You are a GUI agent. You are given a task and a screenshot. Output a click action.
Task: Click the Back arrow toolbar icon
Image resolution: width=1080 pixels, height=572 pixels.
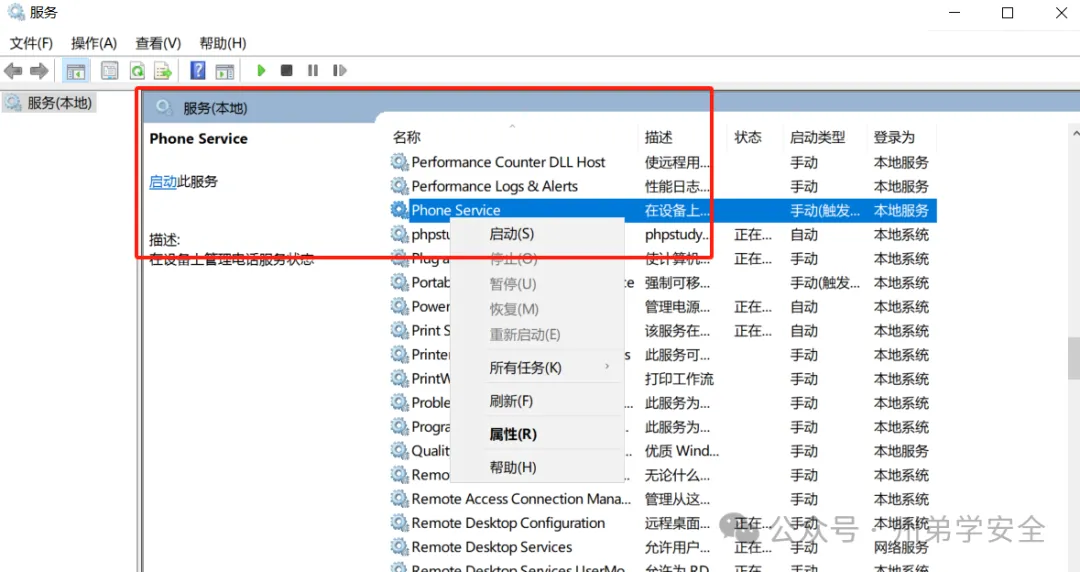(x=13, y=70)
